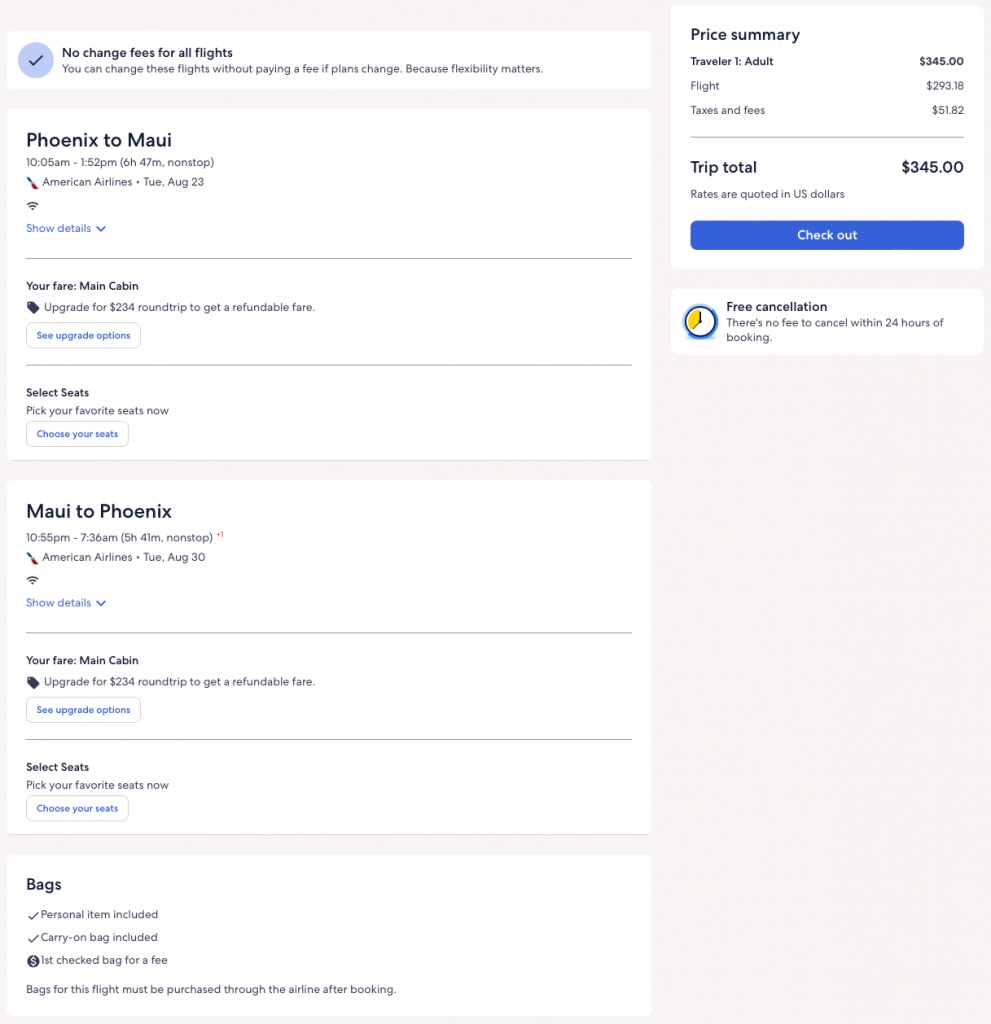Open See upgrade options for Maui to Phoenix
Viewport: 991px width, 1024px height.
(x=83, y=710)
